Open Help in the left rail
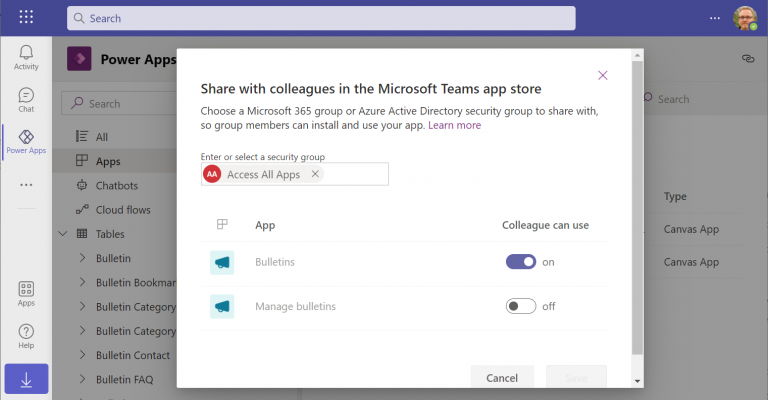 click(26, 336)
